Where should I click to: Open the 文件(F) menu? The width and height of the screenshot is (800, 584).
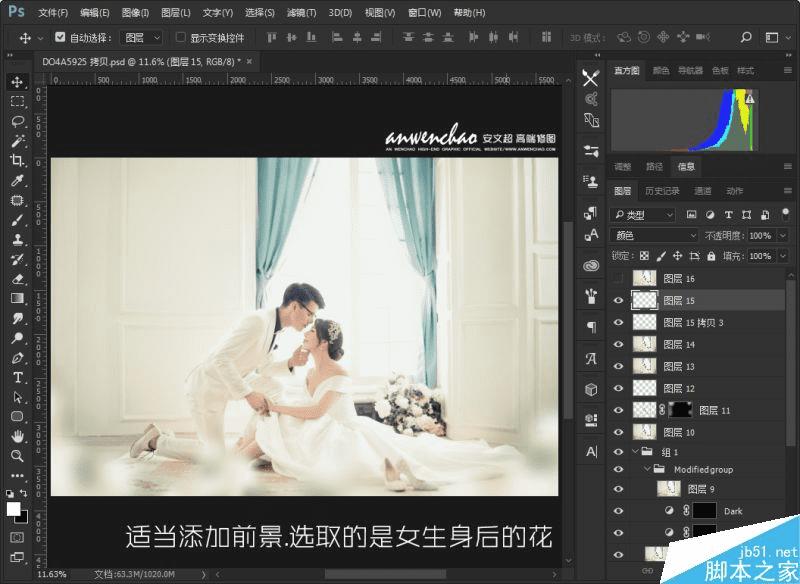(x=53, y=12)
